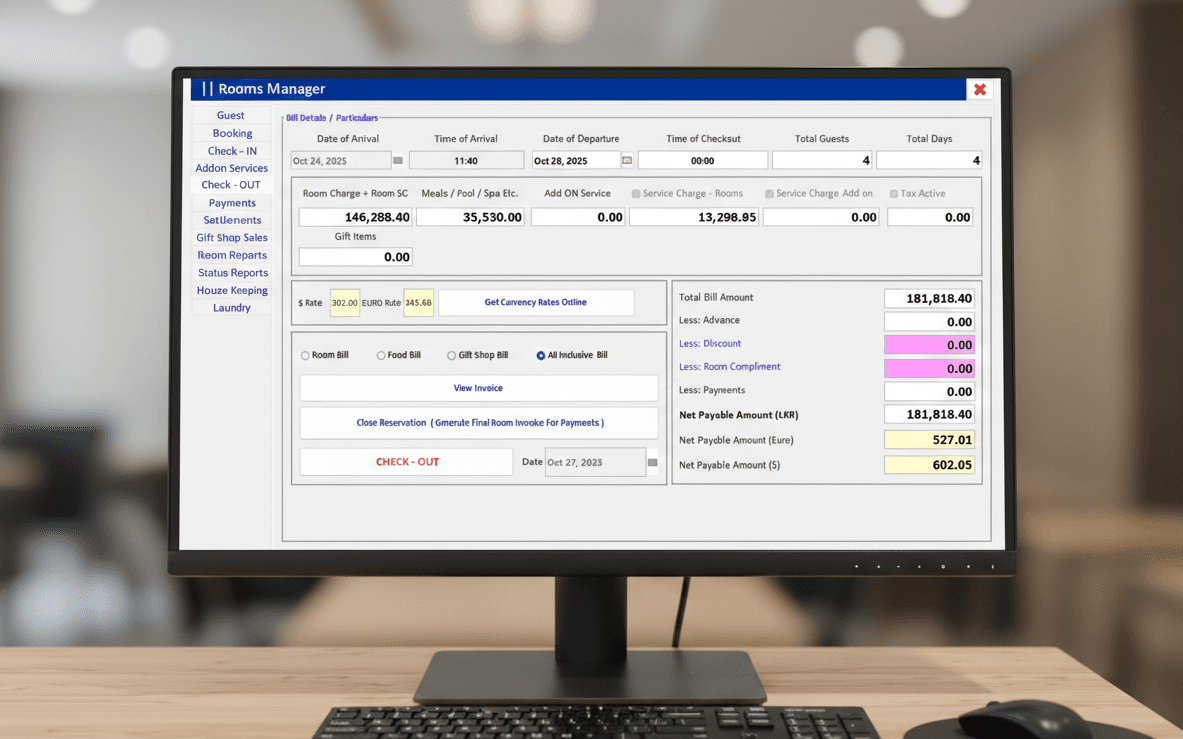This screenshot has height=739, width=1183.
Task: Enable the Service Charge - Rooms checkbox
Action: point(635,193)
